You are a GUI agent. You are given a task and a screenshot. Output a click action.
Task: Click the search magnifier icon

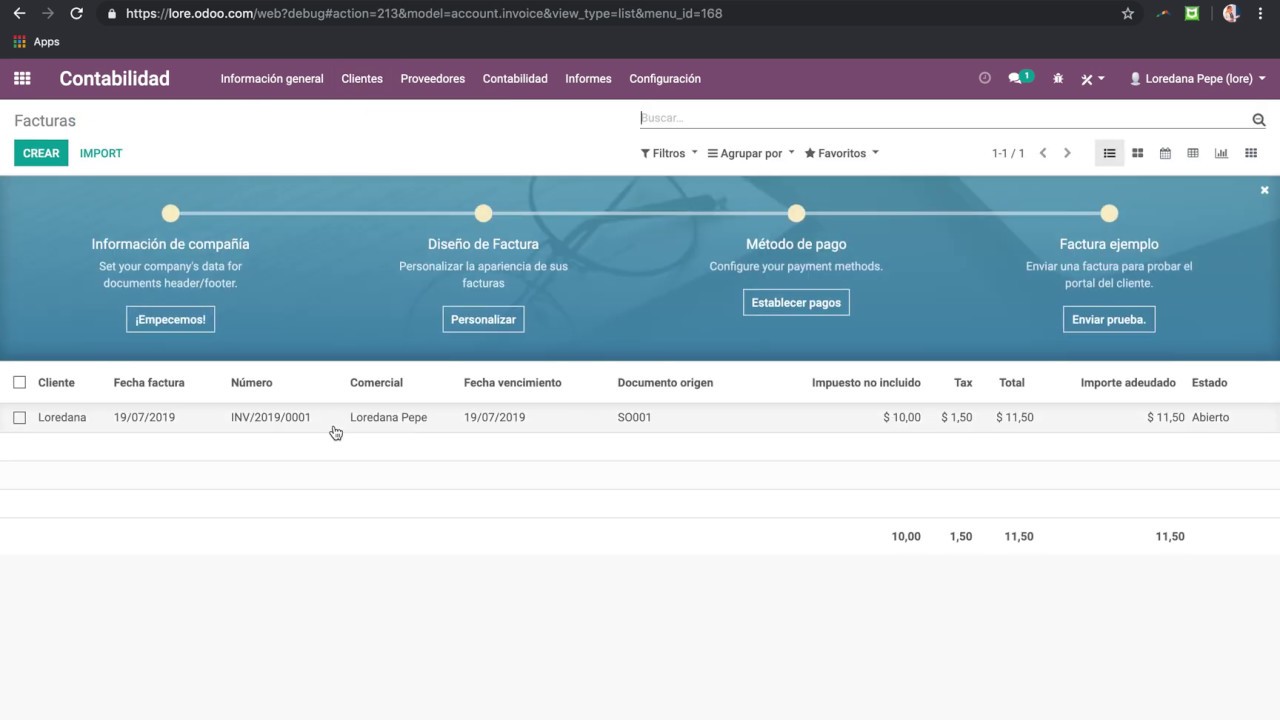click(x=1258, y=119)
